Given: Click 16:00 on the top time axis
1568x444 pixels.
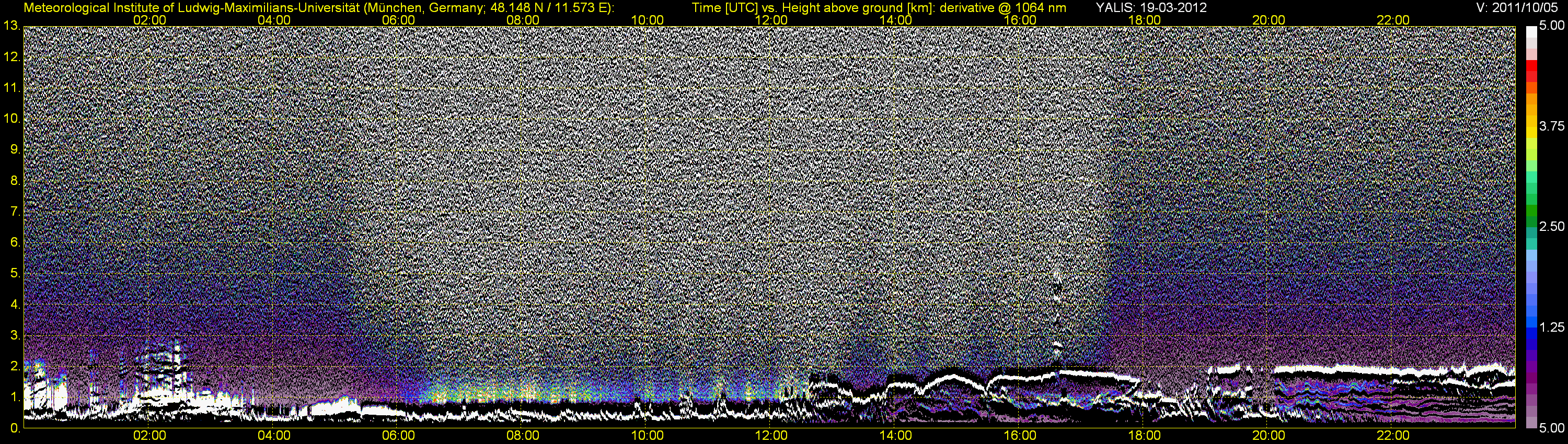Looking at the screenshot, I should pyautogui.click(x=1020, y=20).
